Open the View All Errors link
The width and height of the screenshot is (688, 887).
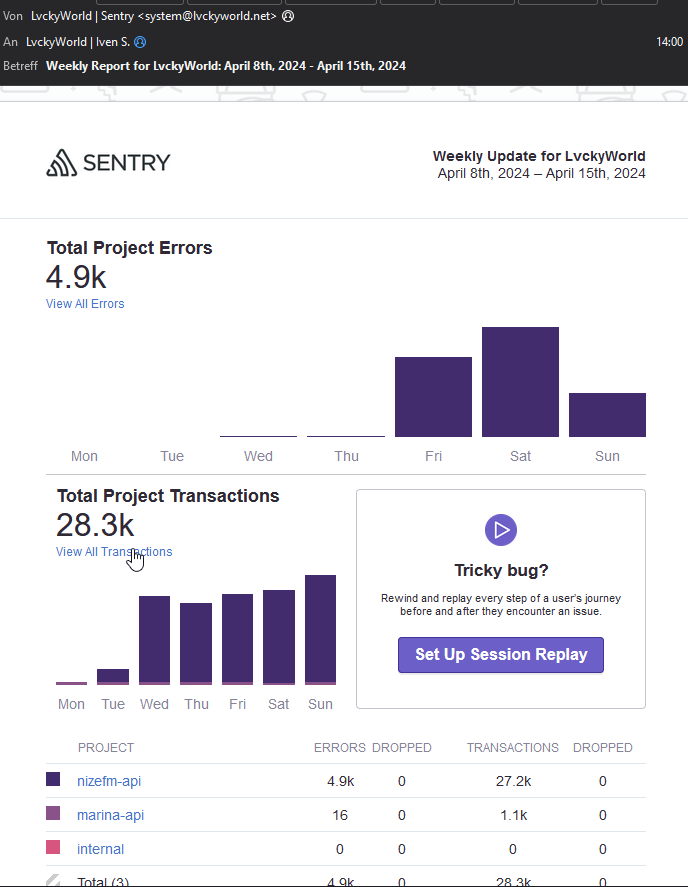(85, 304)
